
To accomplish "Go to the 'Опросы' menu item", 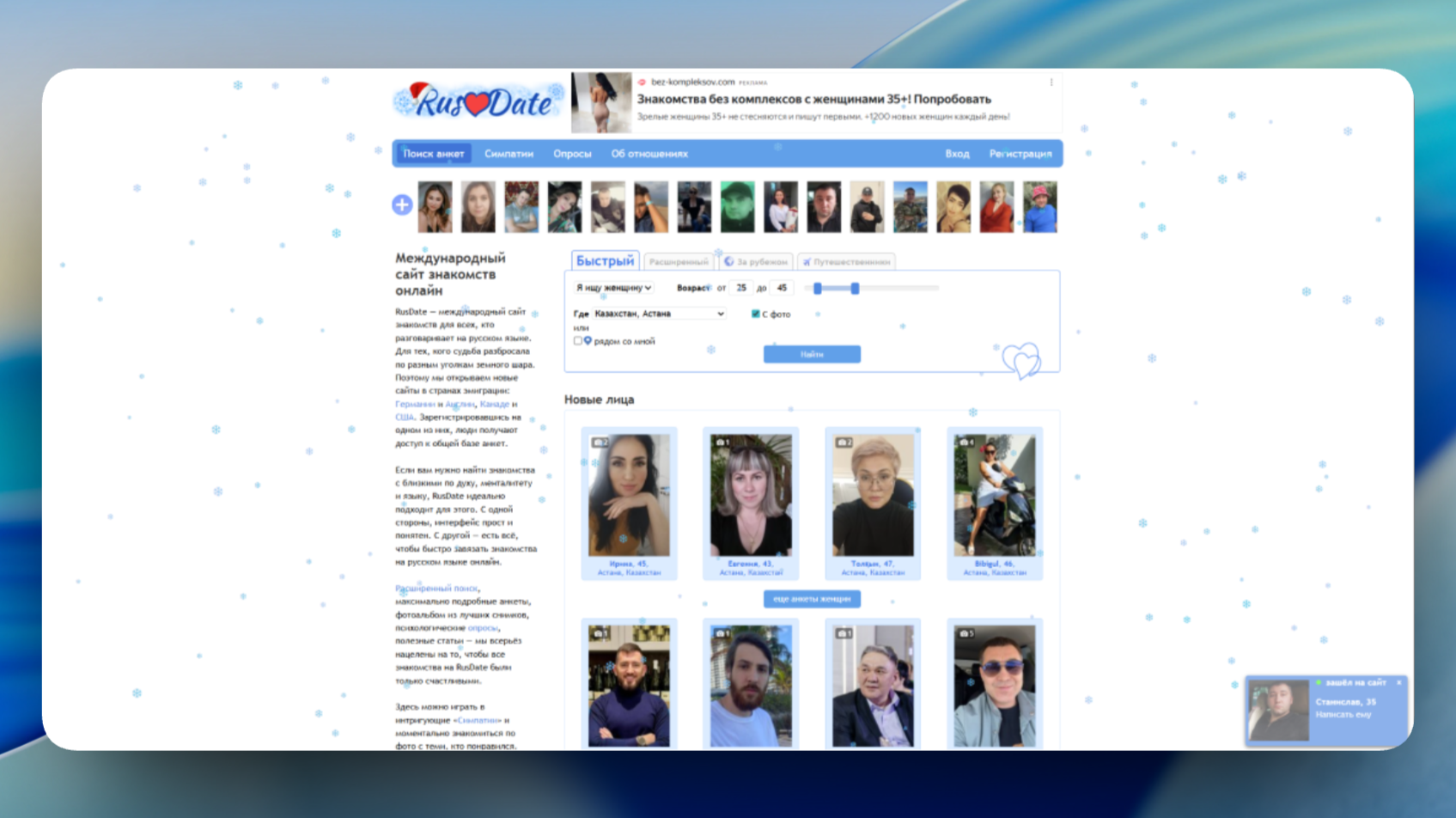I will pyautogui.click(x=572, y=154).
